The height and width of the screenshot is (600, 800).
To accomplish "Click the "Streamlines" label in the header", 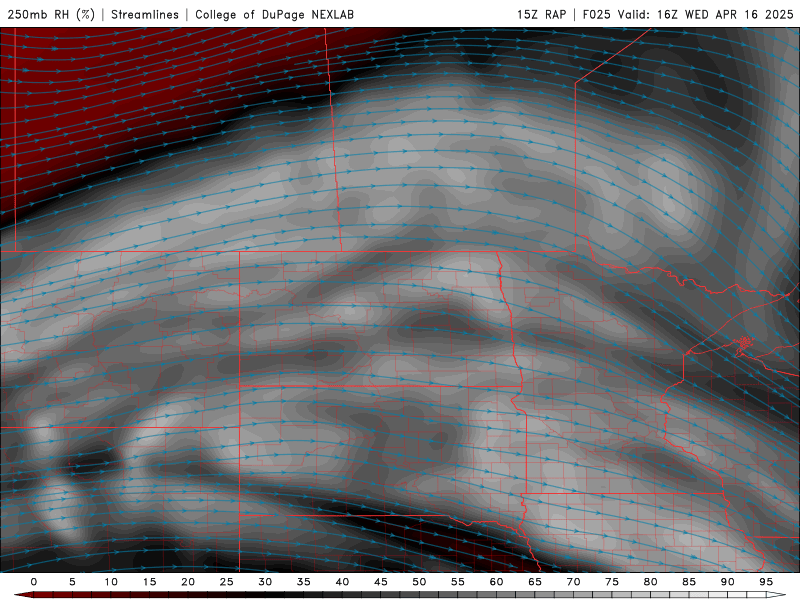I will coord(145,14).
